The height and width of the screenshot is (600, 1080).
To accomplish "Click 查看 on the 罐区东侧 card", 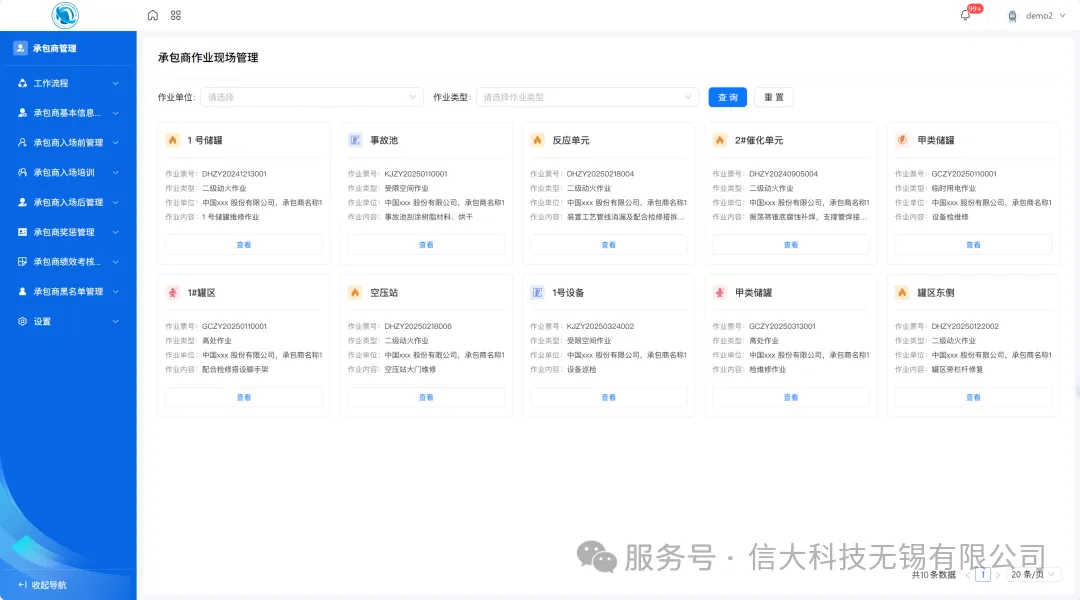I will pos(973,397).
